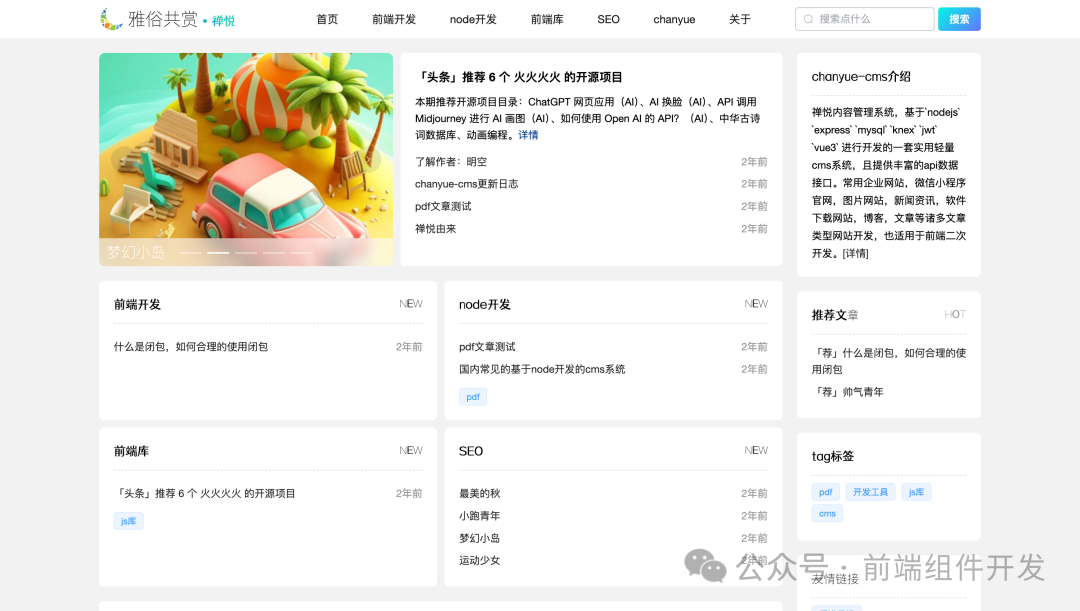1080x611 pixels.
Task: Select the SEO navigation item
Action: (x=608, y=19)
